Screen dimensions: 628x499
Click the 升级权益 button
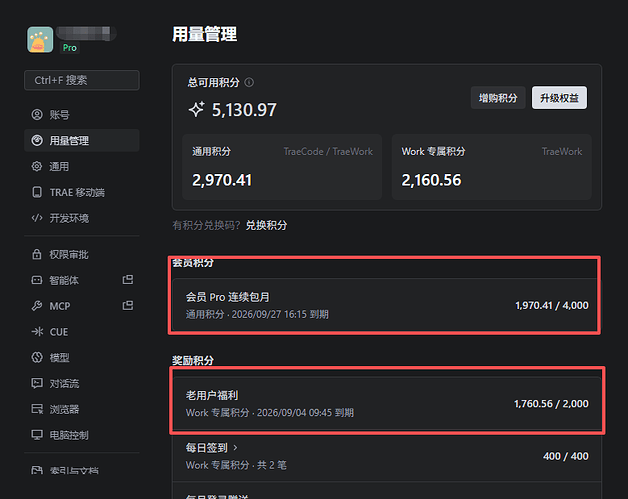(559, 98)
